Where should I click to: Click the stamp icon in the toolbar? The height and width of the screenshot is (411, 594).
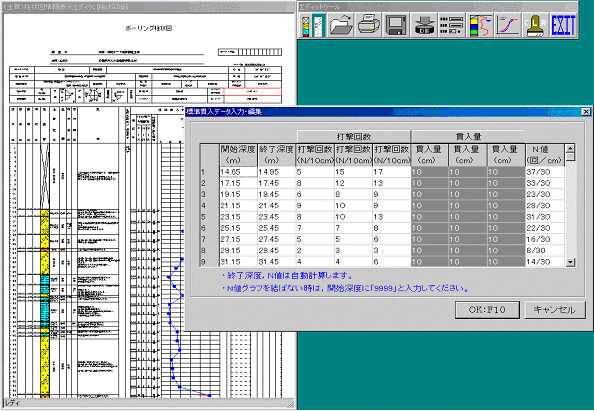tap(535, 25)
